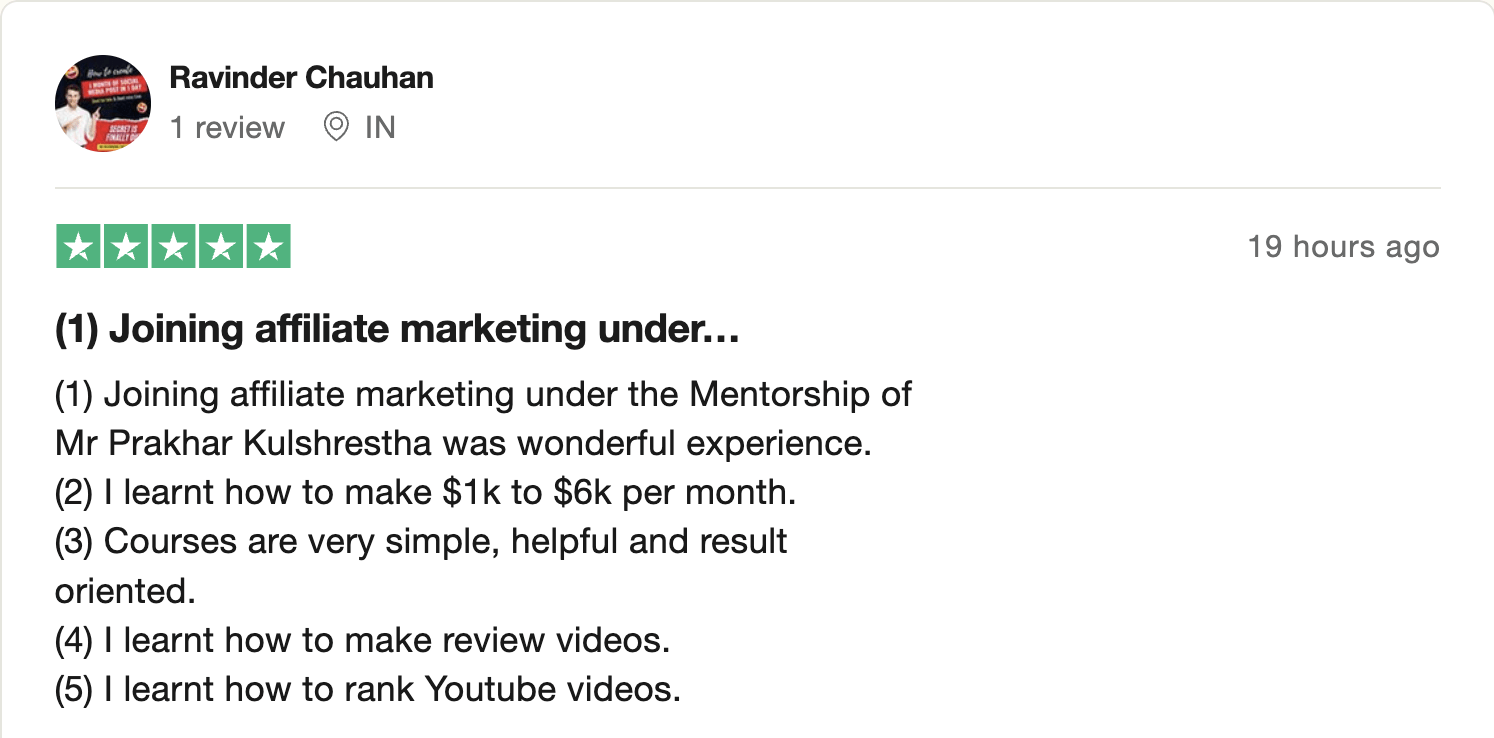Click the first green rating star
1494x738 pixels.
pos(79,247)
